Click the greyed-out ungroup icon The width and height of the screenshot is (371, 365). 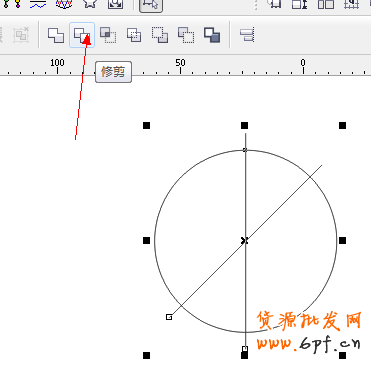point(21,35)
